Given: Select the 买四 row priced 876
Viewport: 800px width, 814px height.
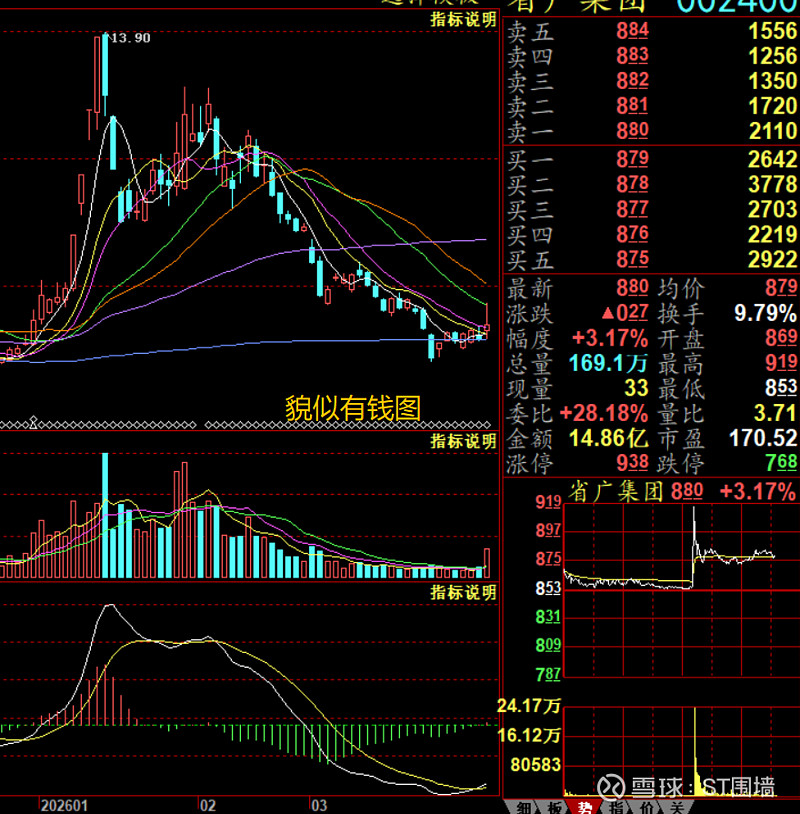Looking at the screenshot, I should [x=652, y=234].
